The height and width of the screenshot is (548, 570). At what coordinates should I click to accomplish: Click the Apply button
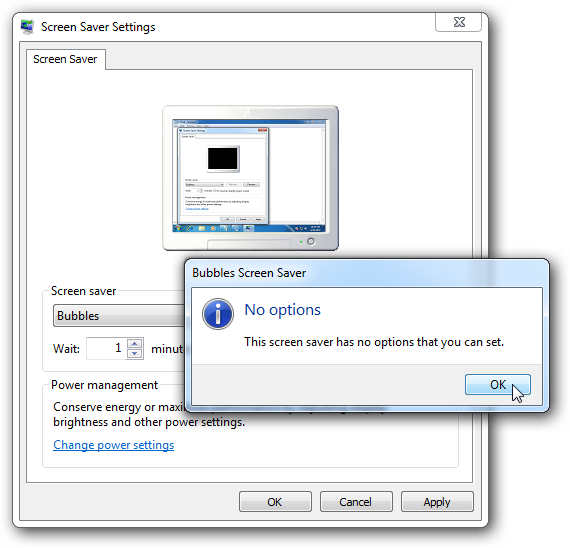click(x=437, y=502)
